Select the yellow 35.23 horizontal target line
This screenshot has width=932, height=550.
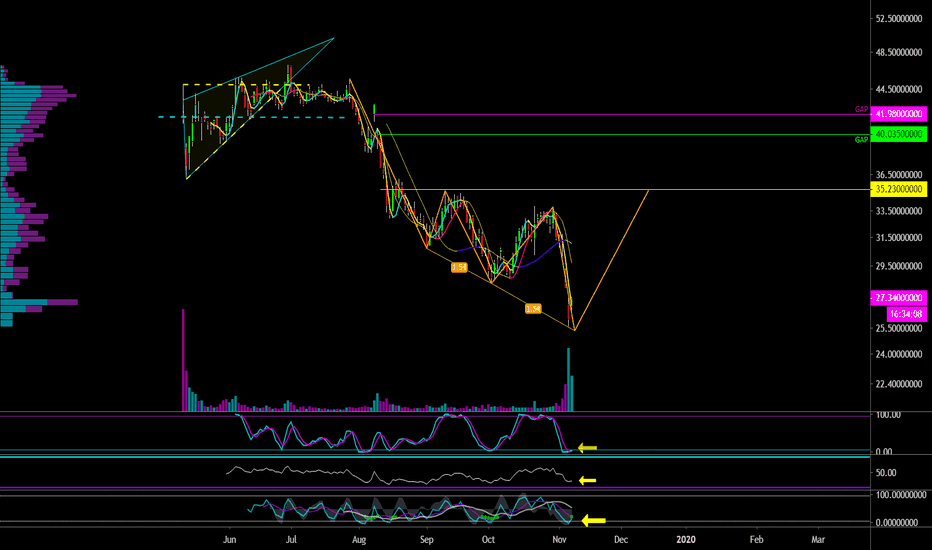point(624,190)
